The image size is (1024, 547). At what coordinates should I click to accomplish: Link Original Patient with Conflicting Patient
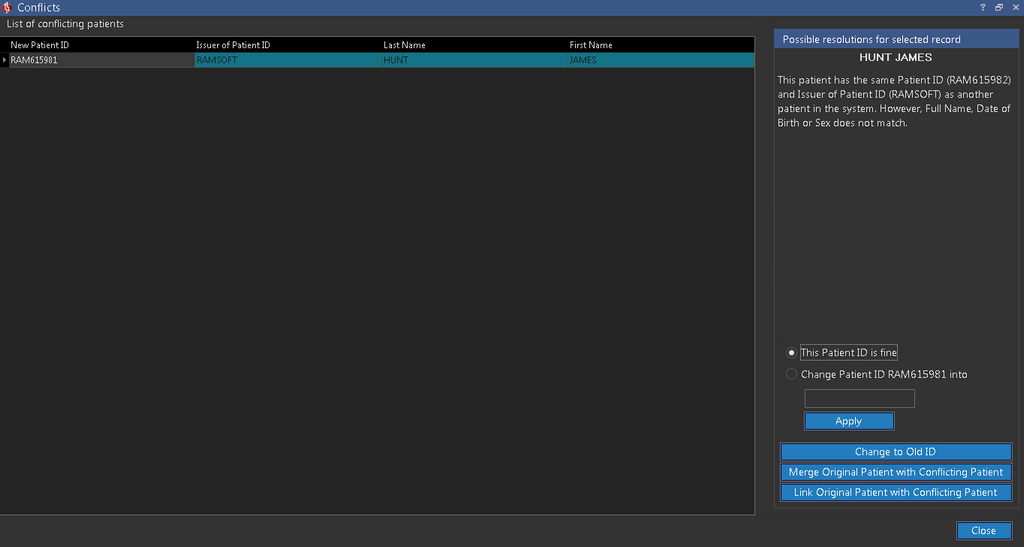click(895, 492)
